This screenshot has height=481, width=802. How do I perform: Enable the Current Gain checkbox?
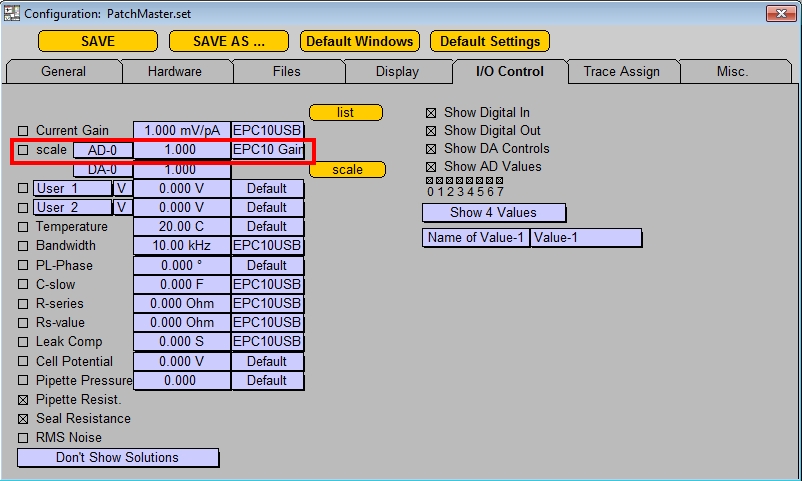coord(23,131)
